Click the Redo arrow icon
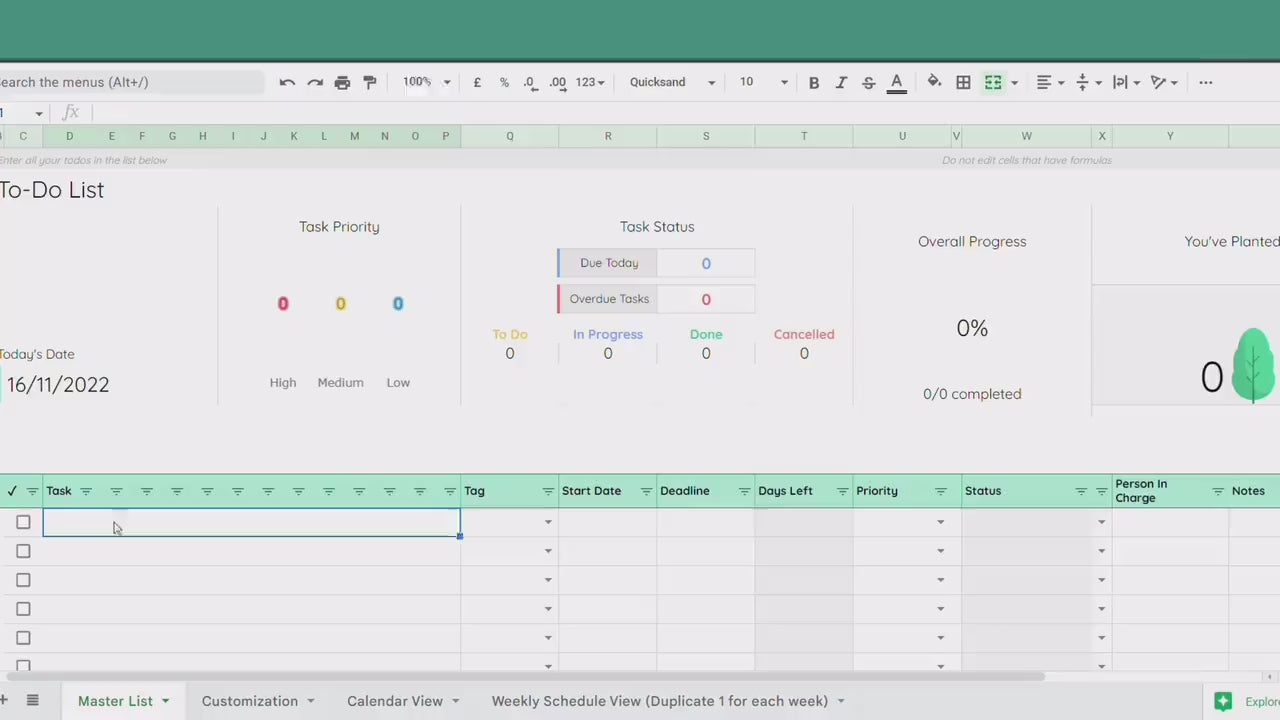 315,82
